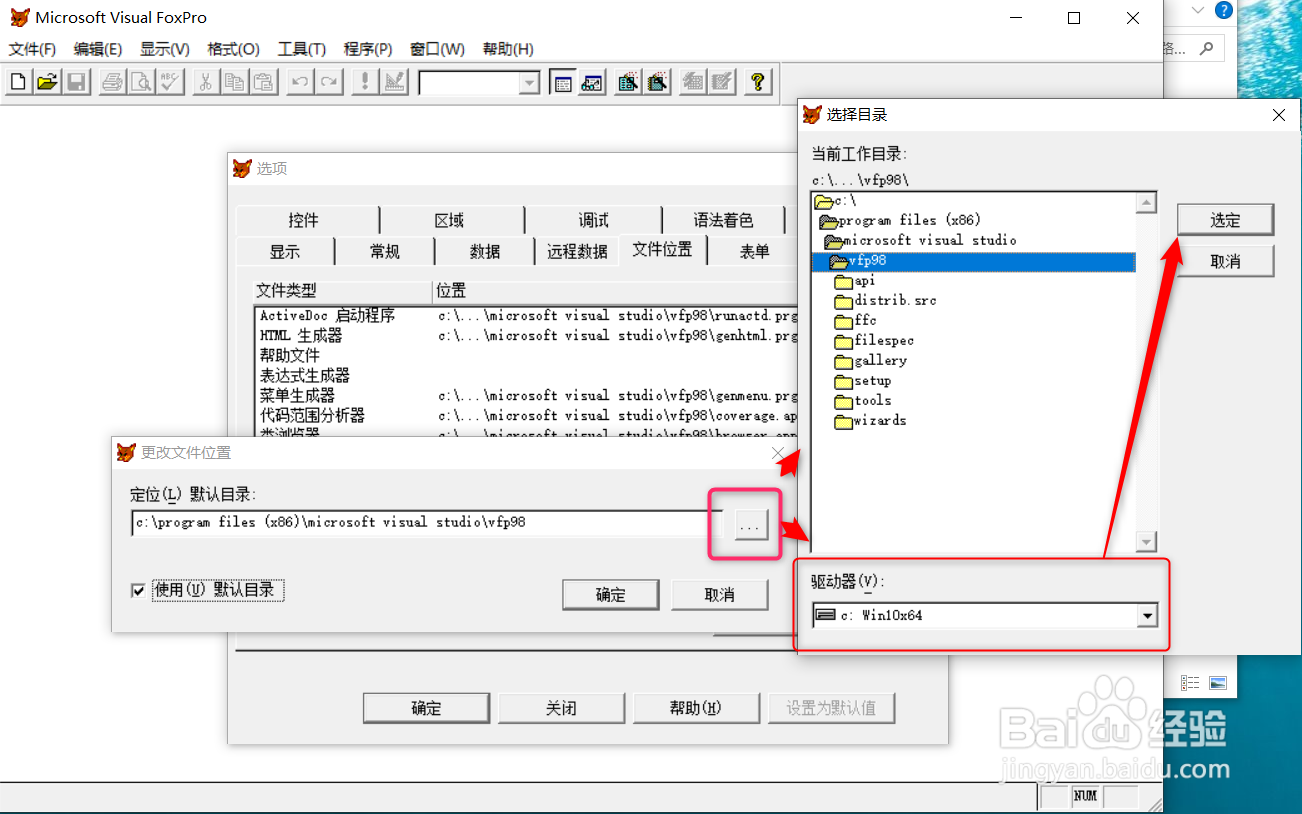Select the tools folder
This screenshot has height=814, width=1302.
pyautogui.click(x=863, y=400)
